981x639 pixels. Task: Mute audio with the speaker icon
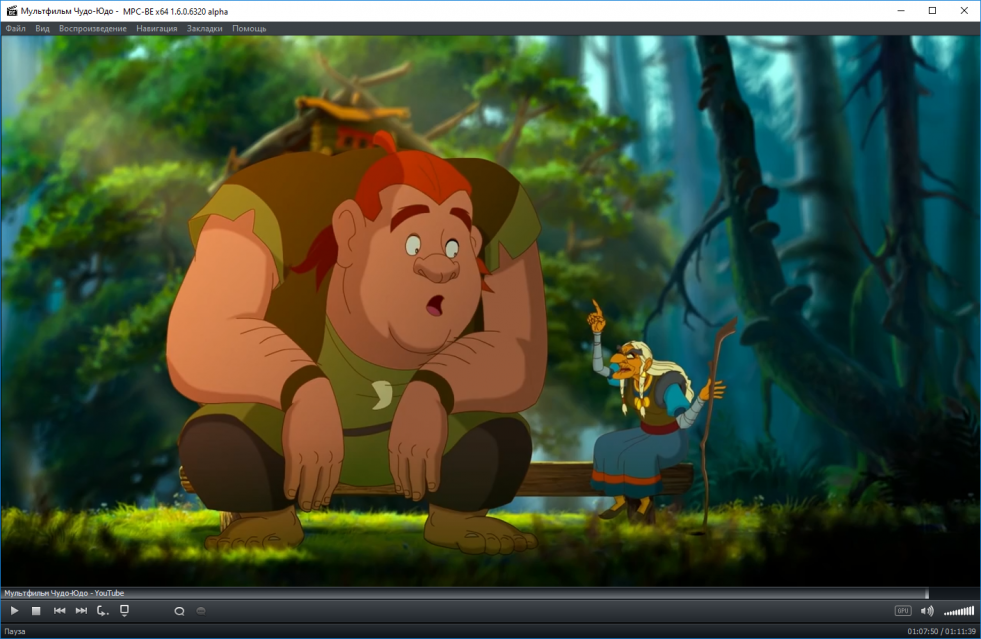927,610
